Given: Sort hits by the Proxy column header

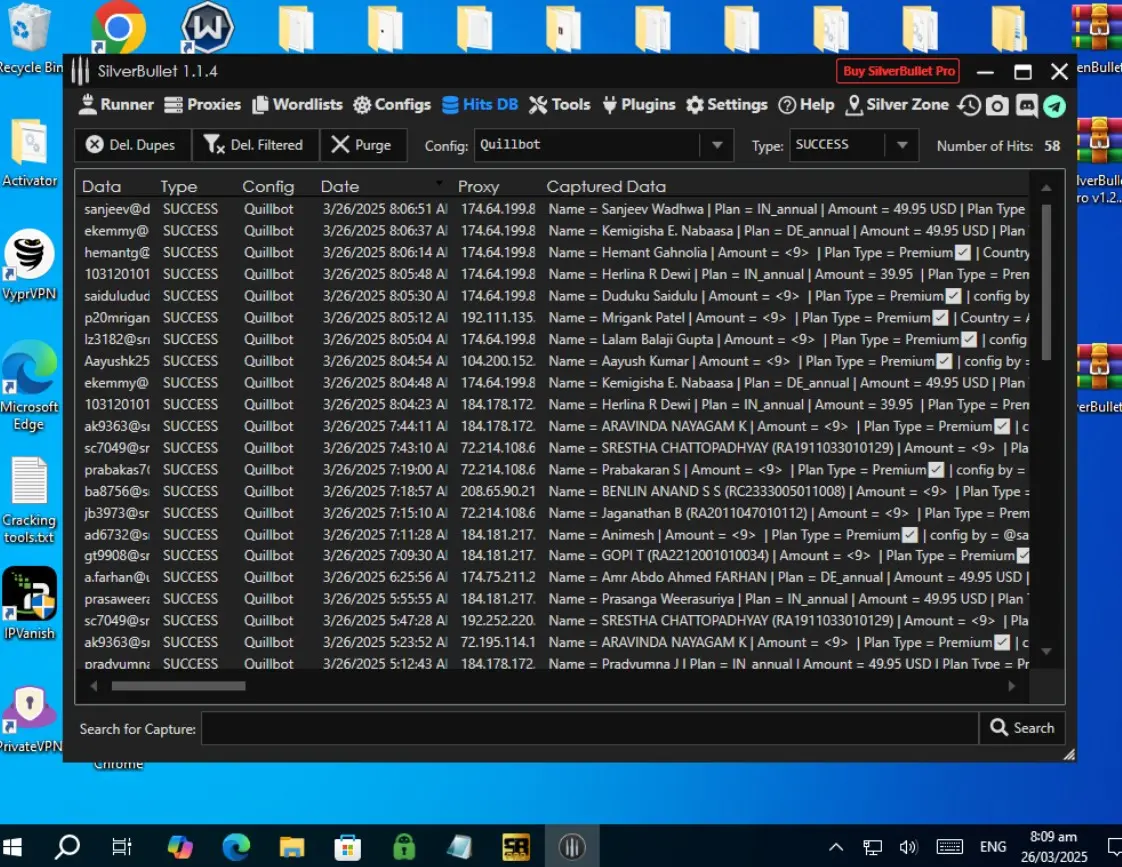Looking at the screenshot, I should click(x=478, y=187).
